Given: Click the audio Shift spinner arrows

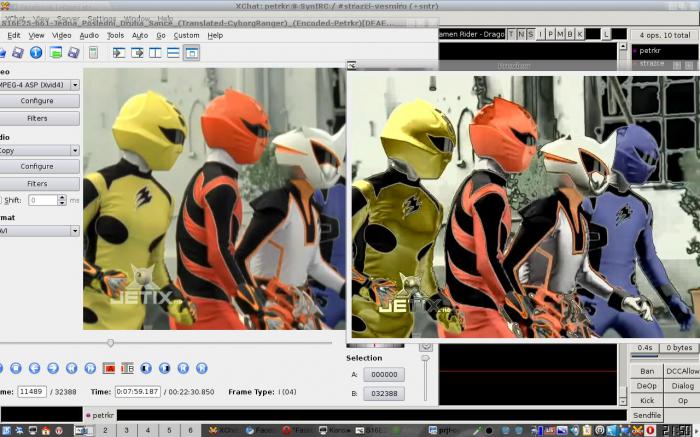Looking at the screenshot, I should (x=62, y=200).
